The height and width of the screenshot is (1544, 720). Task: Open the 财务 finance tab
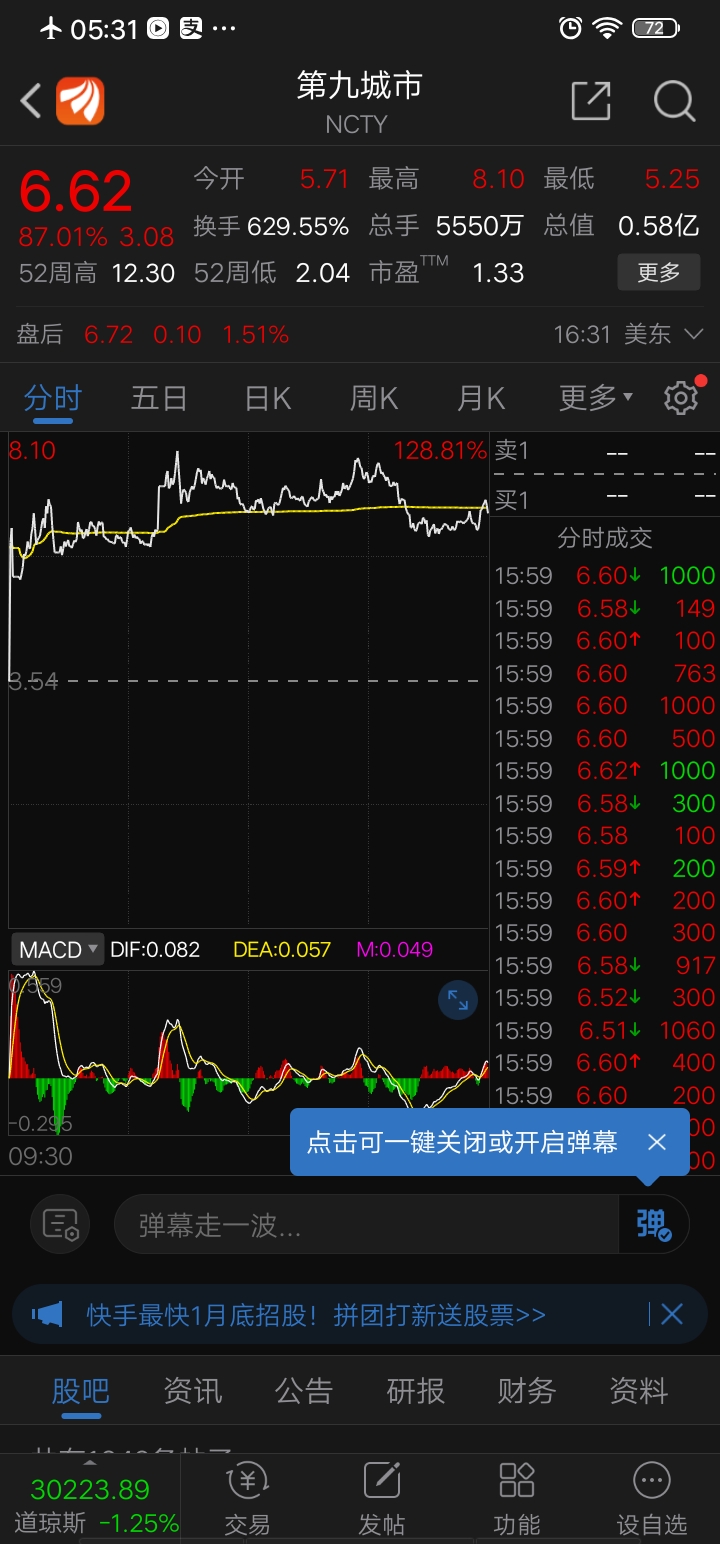pyautogui.click(x=527, y=1391)
